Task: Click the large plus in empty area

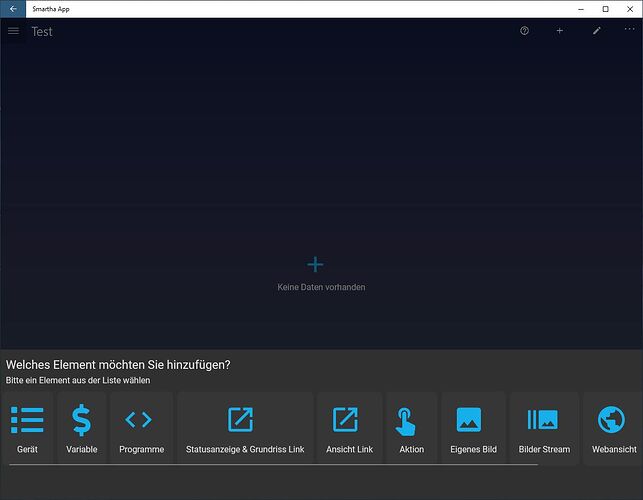Action: (315, 264)
